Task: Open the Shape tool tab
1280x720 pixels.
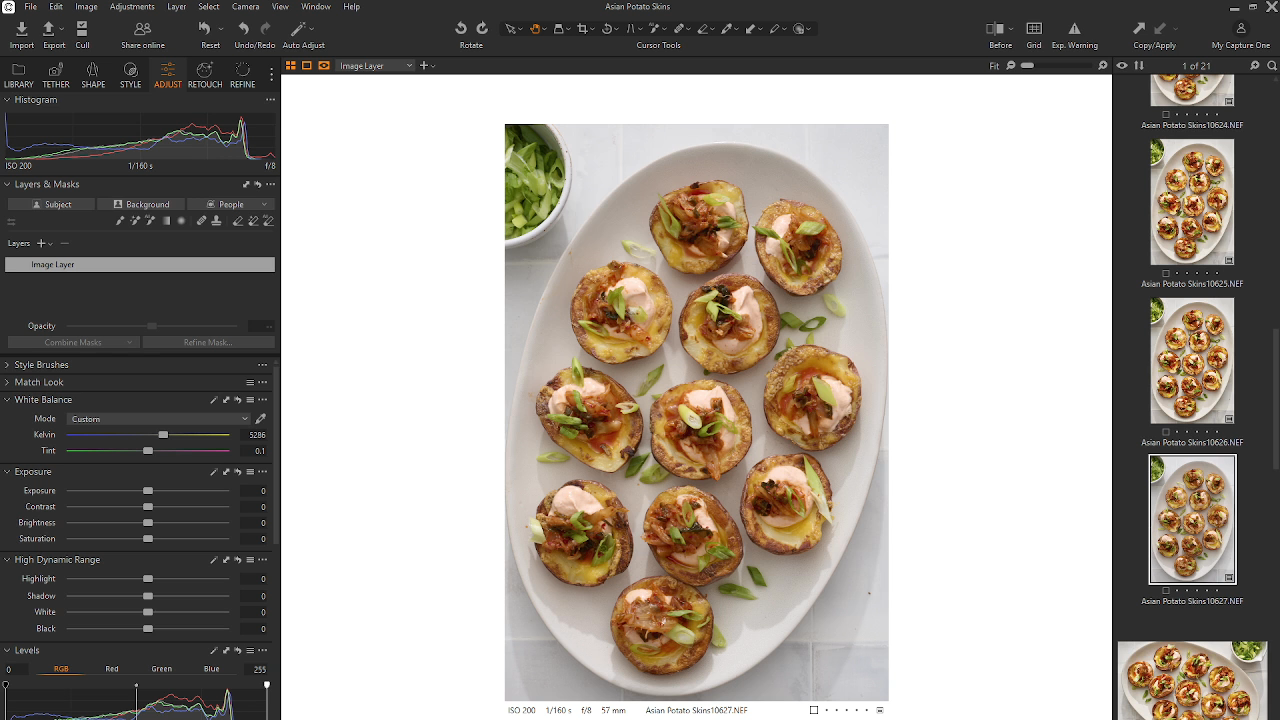Action: tap(93, 75)
